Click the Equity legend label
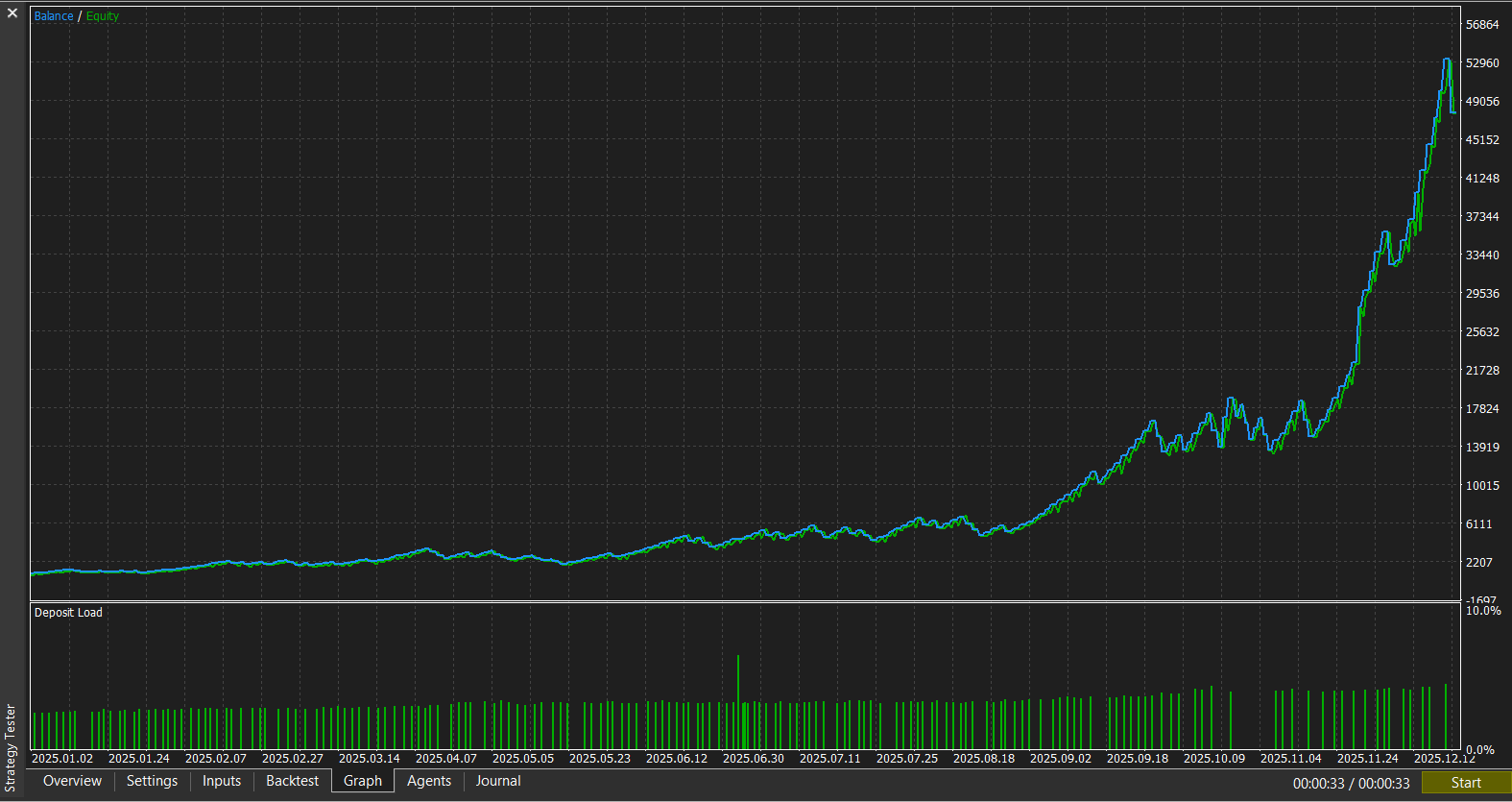Viewport: 1512px width, 802px height. (103, 16)
